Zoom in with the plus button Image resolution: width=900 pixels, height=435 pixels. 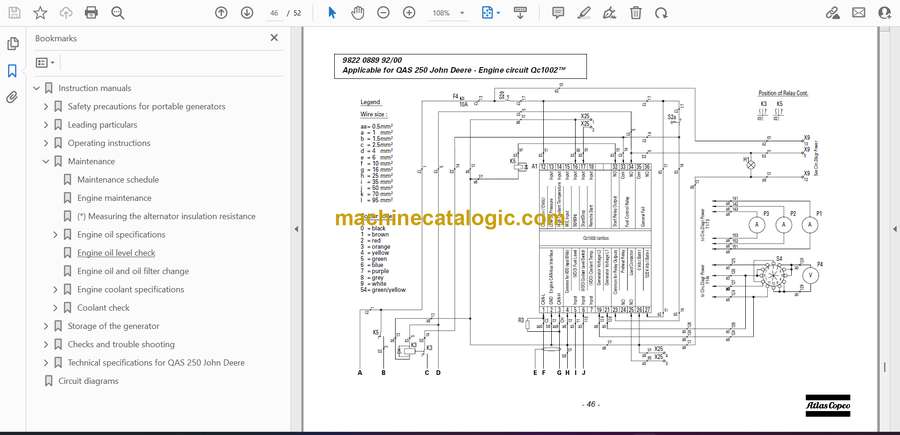409,13
